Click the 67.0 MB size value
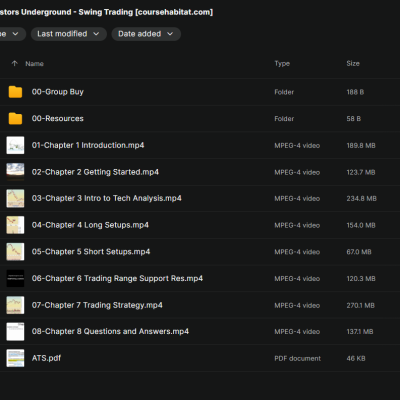Screen dimensions: 400x400 359,252
